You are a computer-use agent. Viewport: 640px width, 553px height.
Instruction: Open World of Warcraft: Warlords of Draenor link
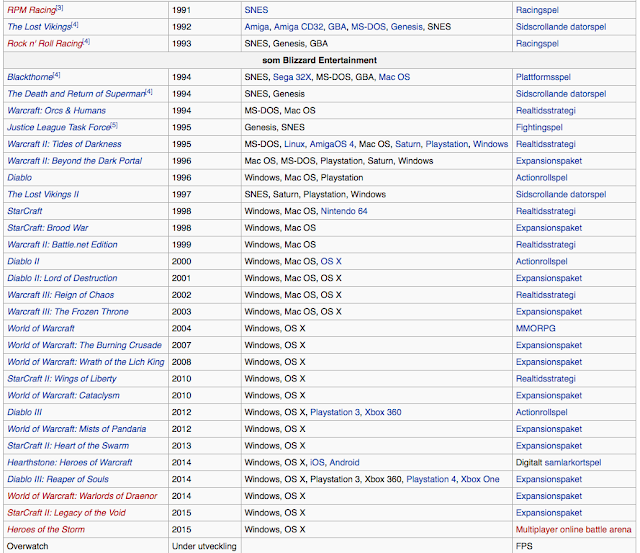[82, 495]
